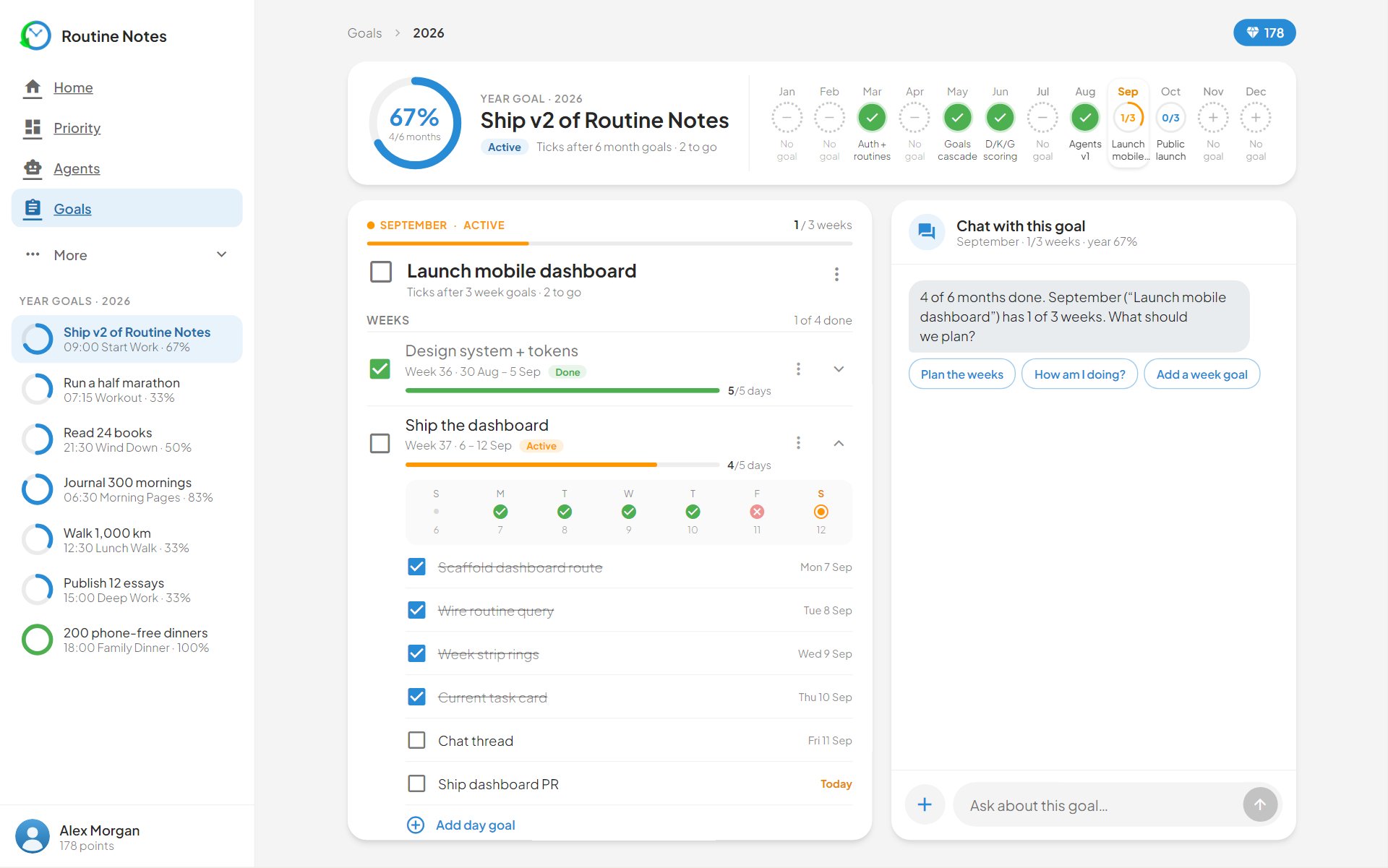
Task: Check the Ship the dashboard week checkbox
Action: click(380, 443)
